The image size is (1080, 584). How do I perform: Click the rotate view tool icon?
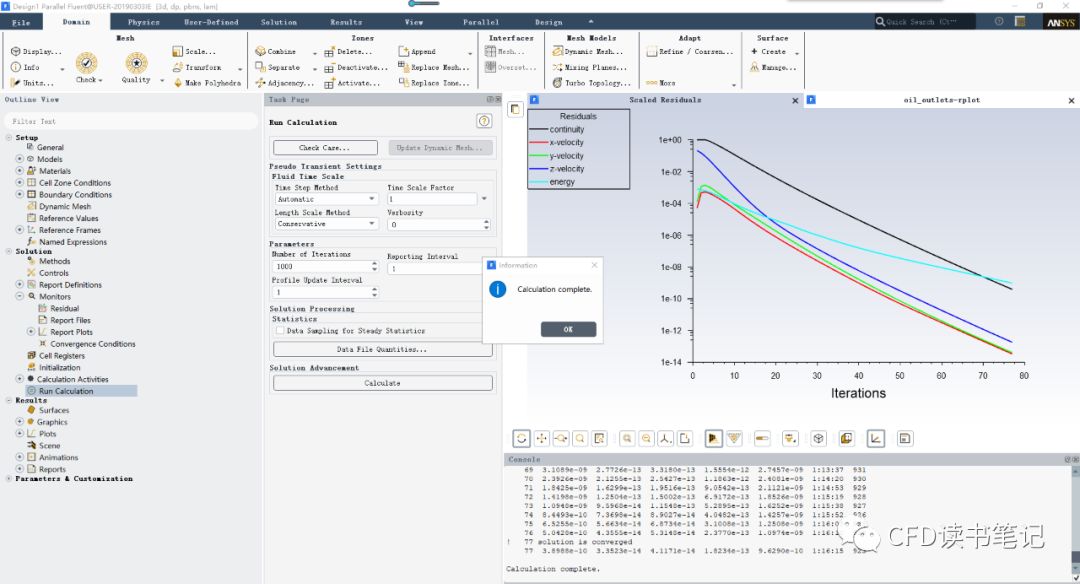[522, 439]
